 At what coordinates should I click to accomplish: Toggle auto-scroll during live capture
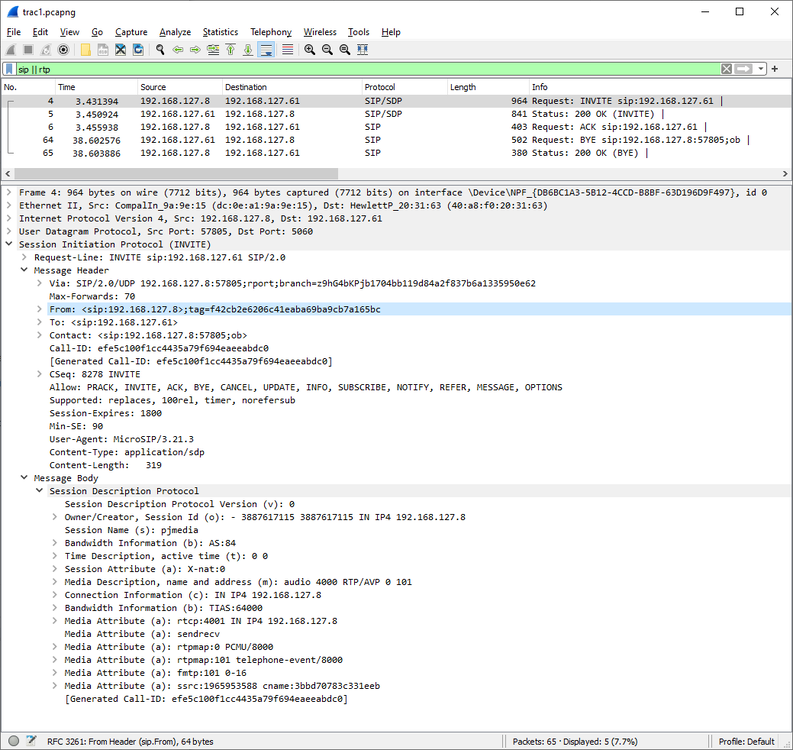[267, 49]
